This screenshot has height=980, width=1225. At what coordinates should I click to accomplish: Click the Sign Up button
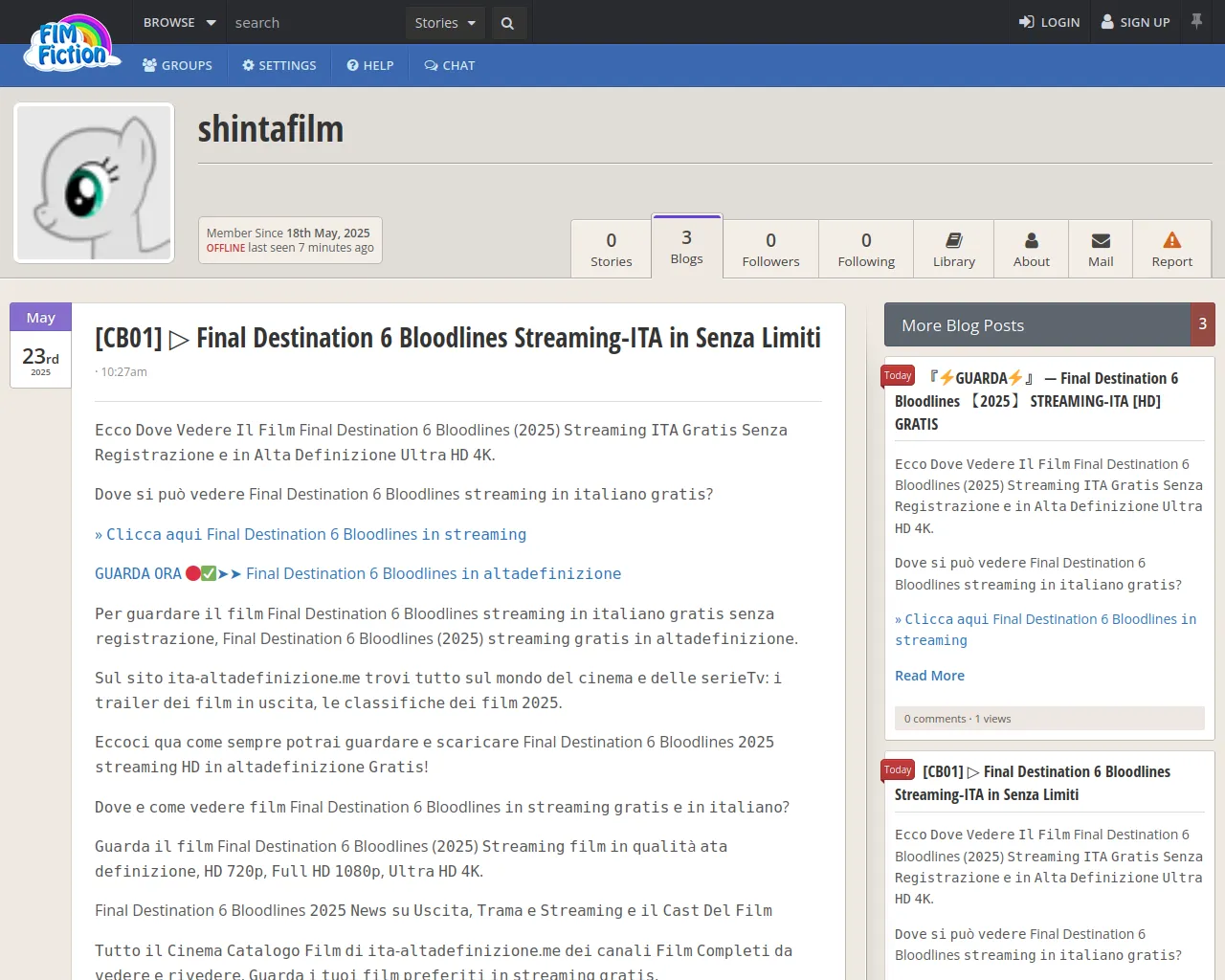coord(1135,22)
